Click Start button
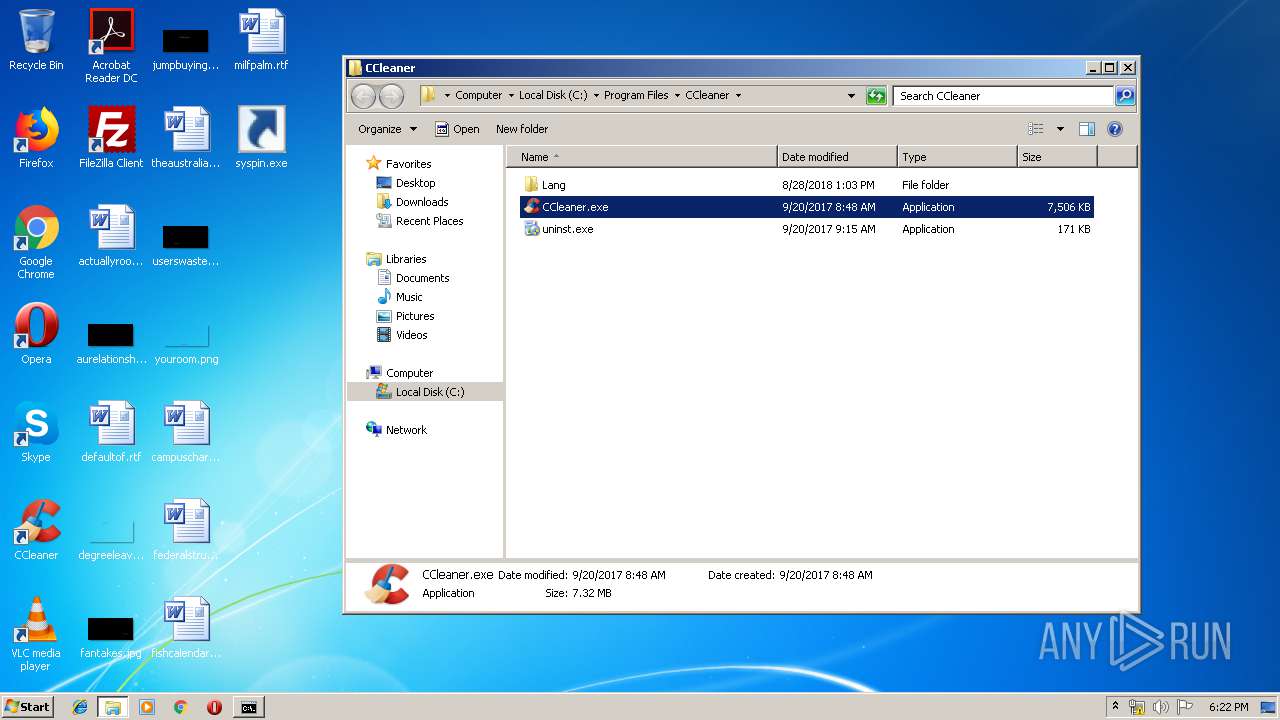This screenshot has height=720, width=1280. 28,707
